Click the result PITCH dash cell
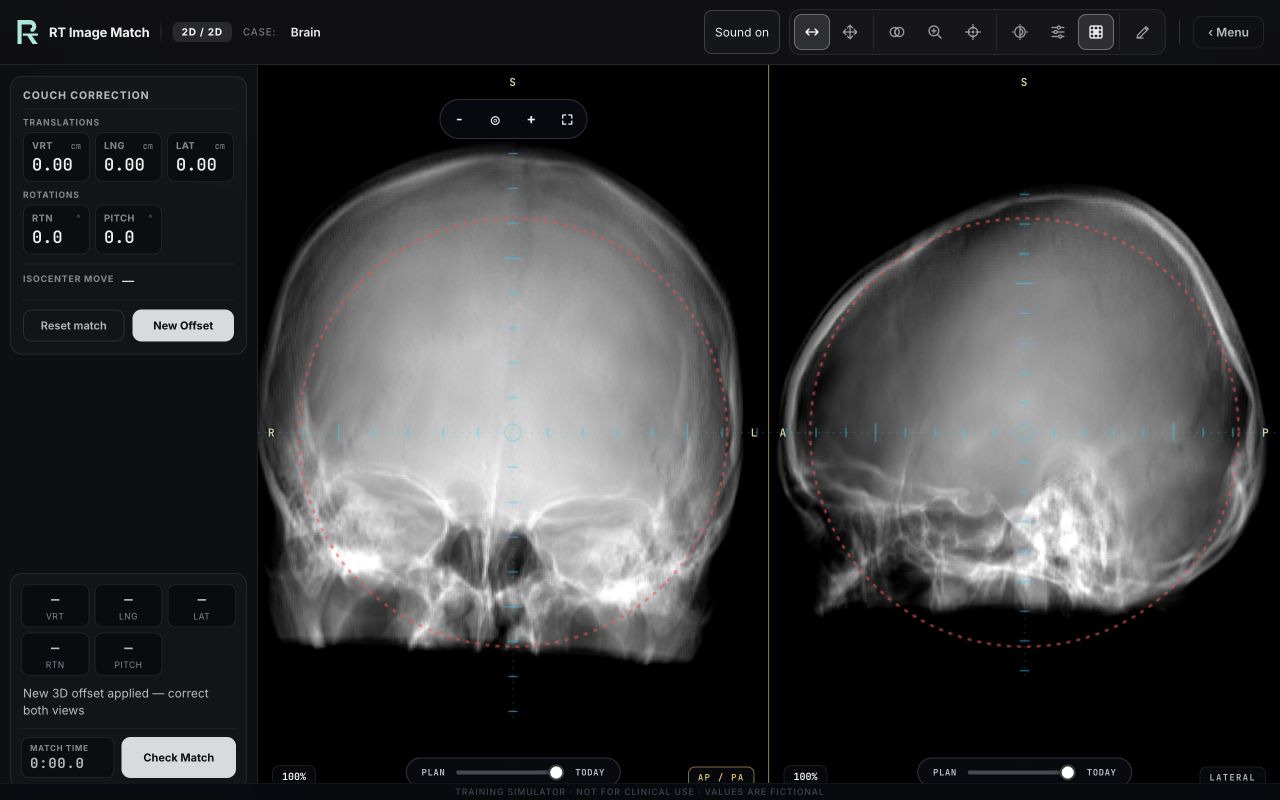The image size is (1280, 800). pyautogui.click(x=128, y=654)
